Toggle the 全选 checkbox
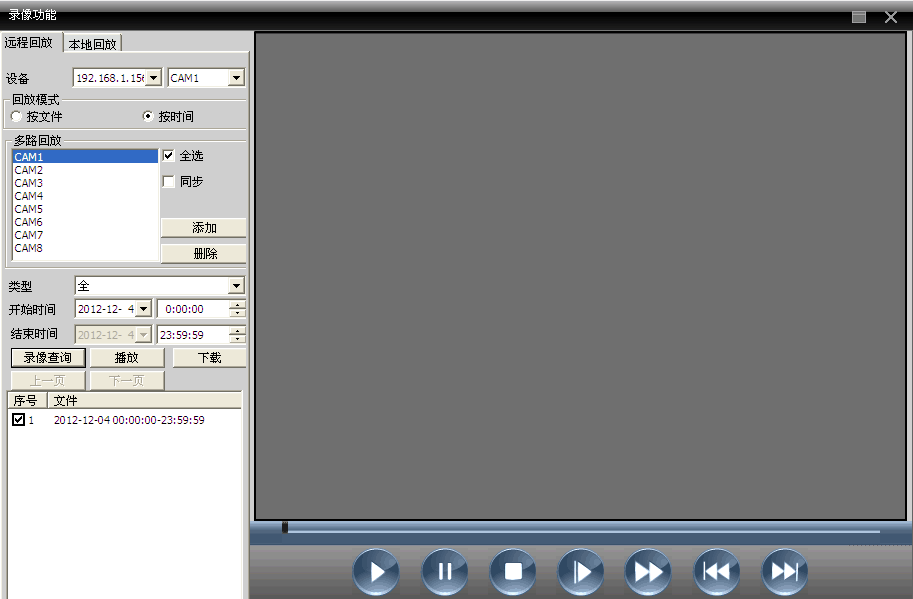The image size is (913, 599). coord(168,156)
